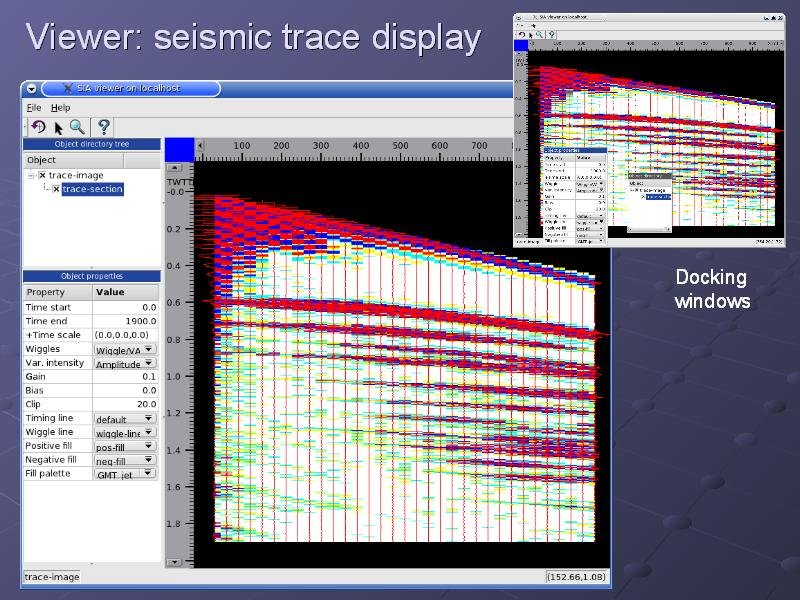Open the Wiggles dropdown
Viewport: 800px width, 600px height.
click(x=125, y=350)
